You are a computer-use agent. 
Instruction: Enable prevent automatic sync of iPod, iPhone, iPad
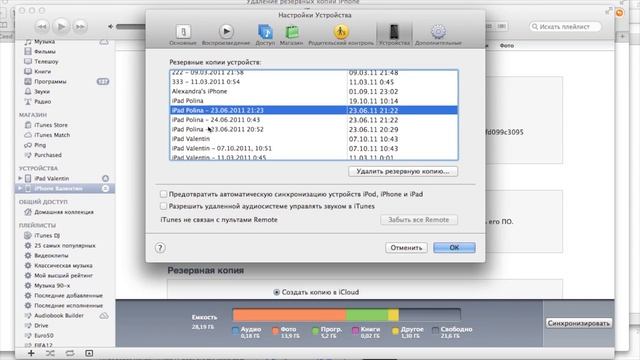pyautogui.click(x=164, y=194)
